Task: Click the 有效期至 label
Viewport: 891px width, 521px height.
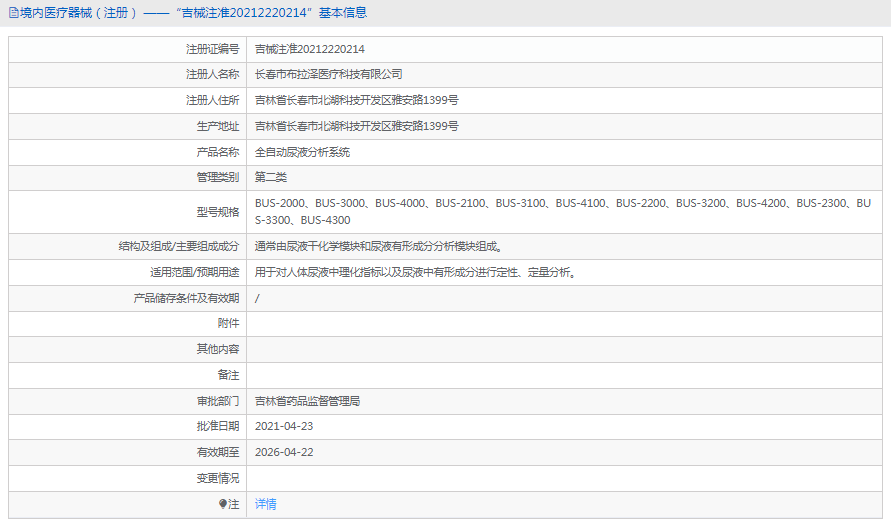Action: pyautogui.click(x=218, y=452)
